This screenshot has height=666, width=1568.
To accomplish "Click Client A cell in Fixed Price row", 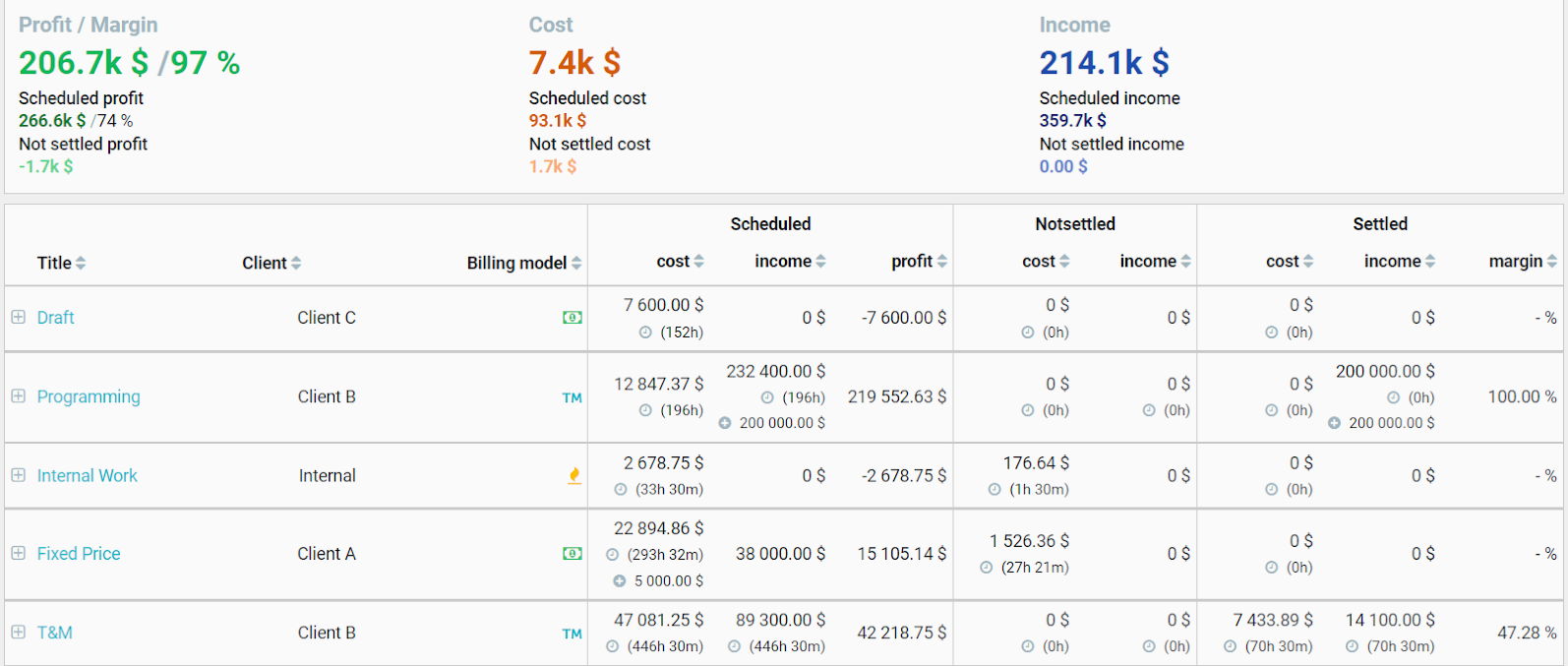I will click(x=327, y=554).
